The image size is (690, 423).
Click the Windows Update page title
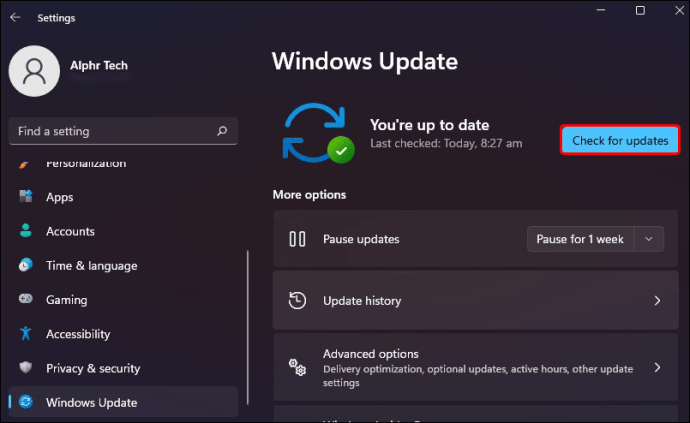365,61
